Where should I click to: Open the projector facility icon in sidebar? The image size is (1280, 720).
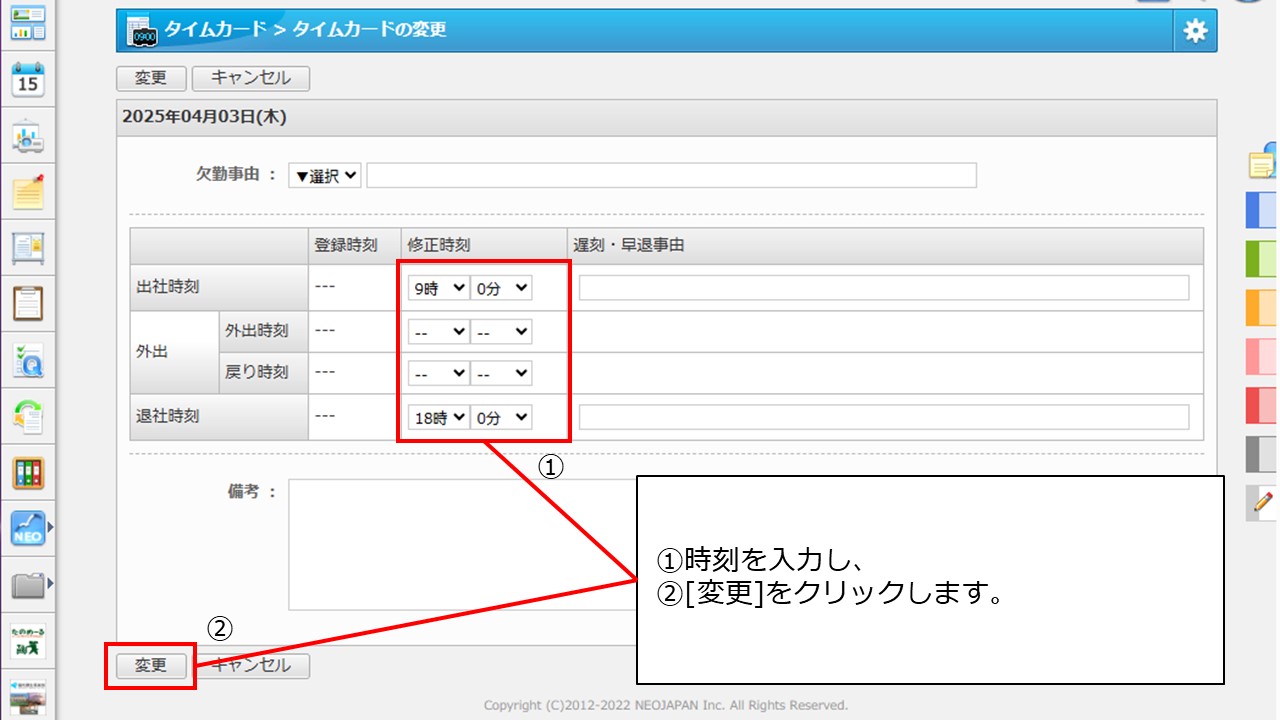pos(28,137)
